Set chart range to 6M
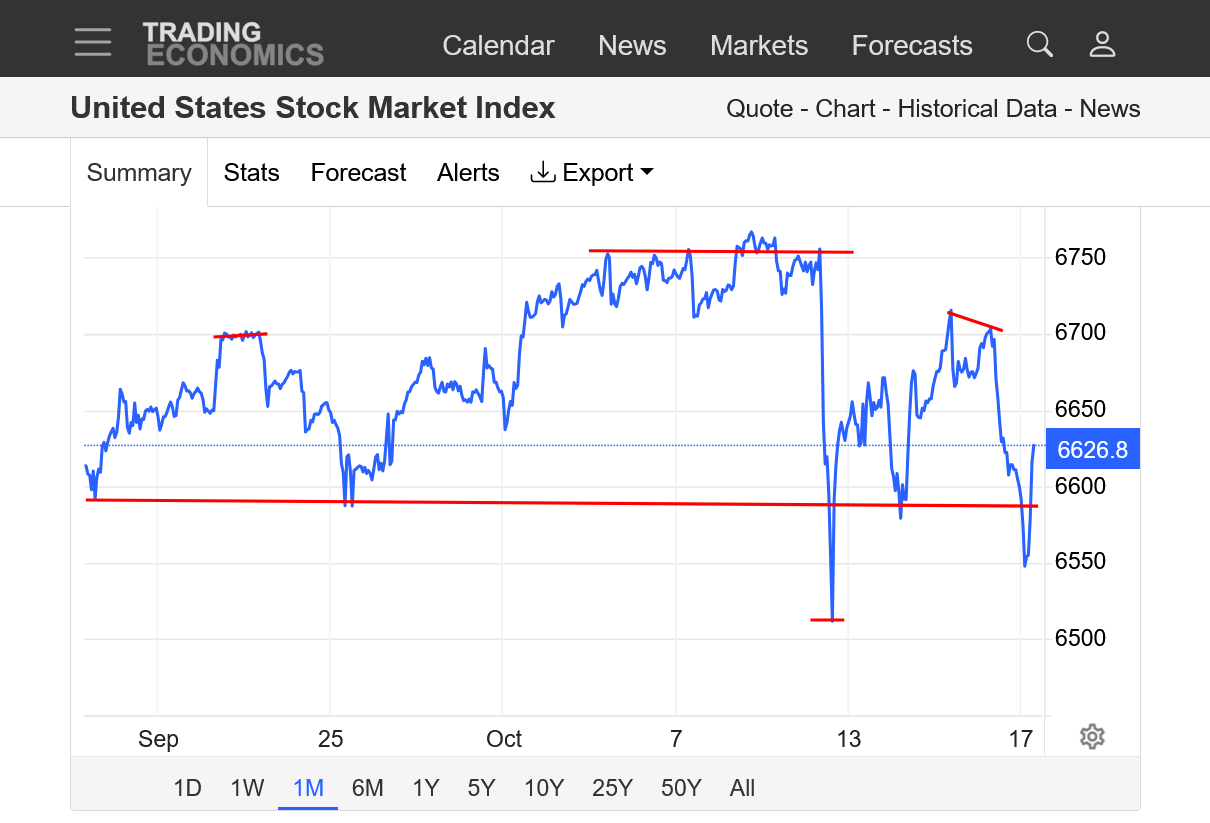The image size is (1210, 823). [367, 788]
